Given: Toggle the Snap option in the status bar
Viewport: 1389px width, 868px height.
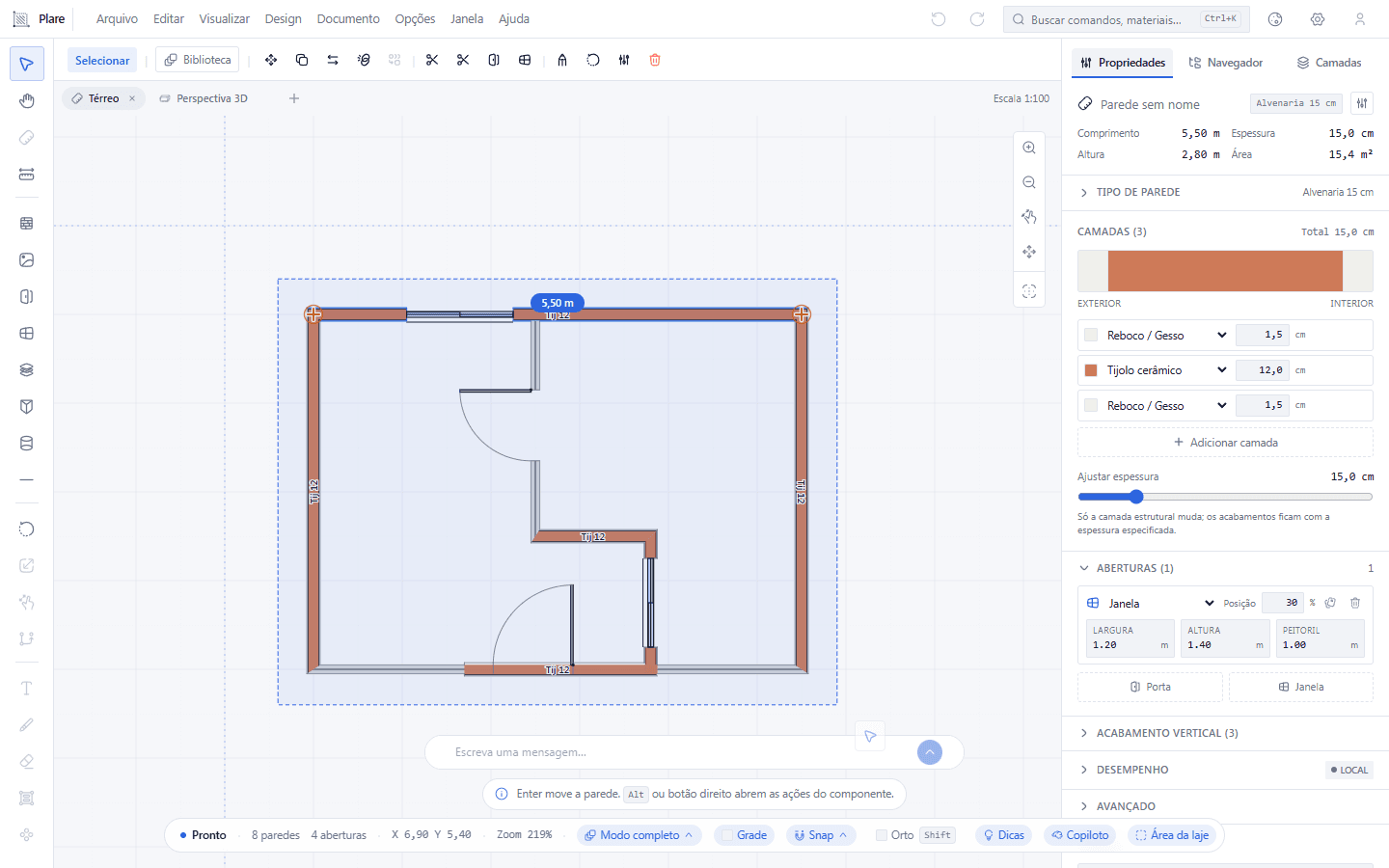Looking at the screenshot, I should (x=821, y=835).
